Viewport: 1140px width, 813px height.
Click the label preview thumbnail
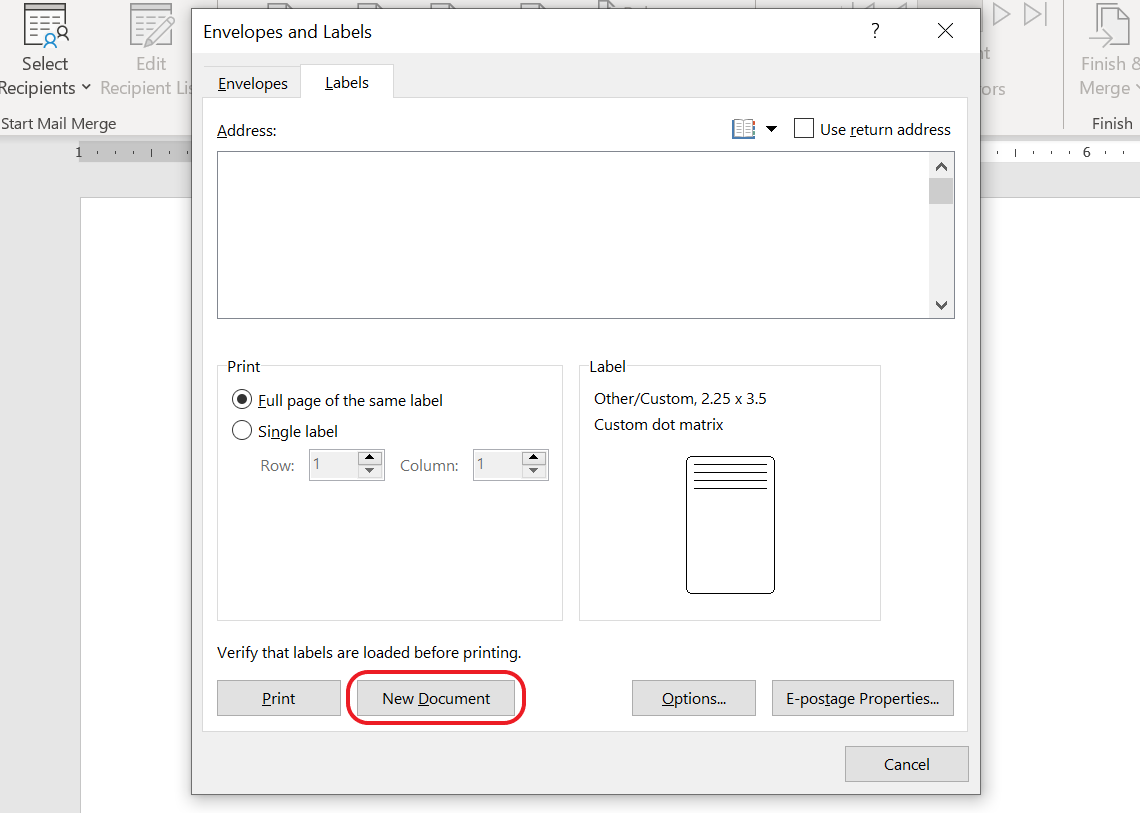730,524
